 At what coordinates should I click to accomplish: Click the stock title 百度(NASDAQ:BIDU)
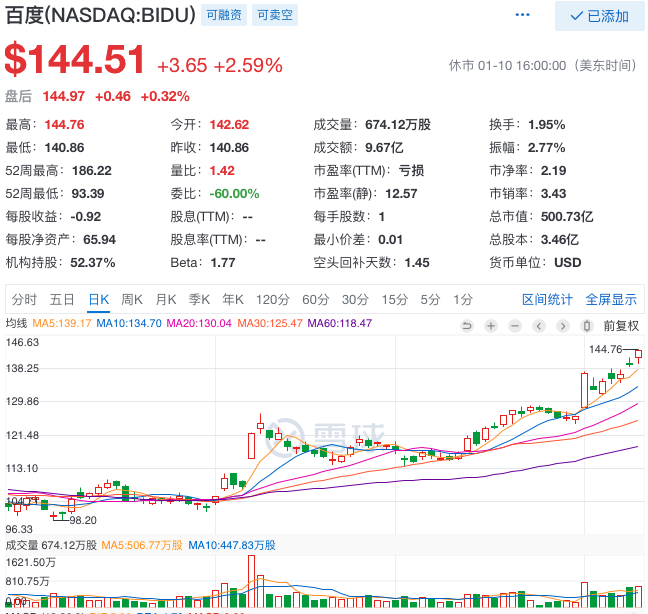coord(100,15)
